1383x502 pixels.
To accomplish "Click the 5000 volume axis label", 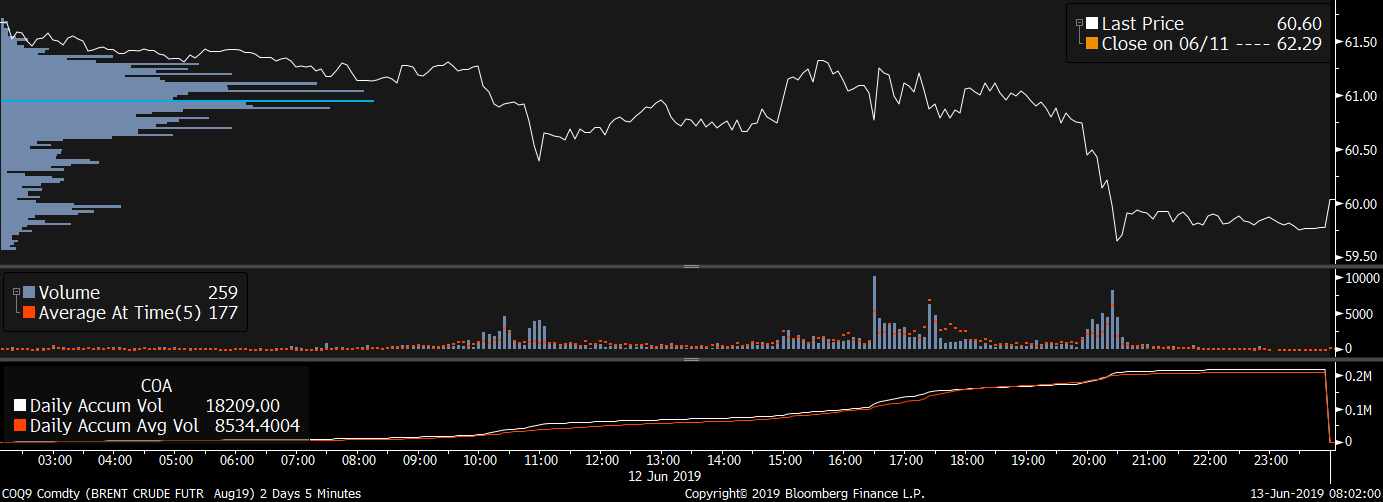I will coord(1358,314).
